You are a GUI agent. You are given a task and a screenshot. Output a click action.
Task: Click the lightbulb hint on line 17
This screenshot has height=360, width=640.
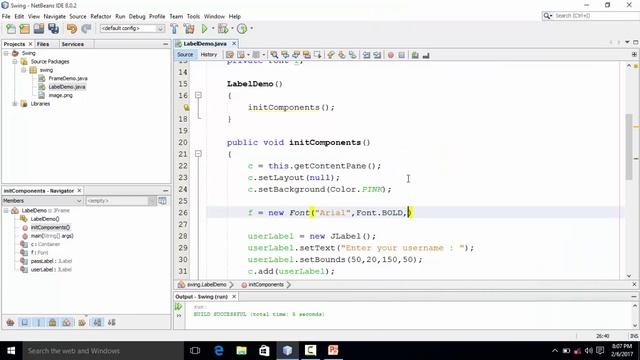186,107
